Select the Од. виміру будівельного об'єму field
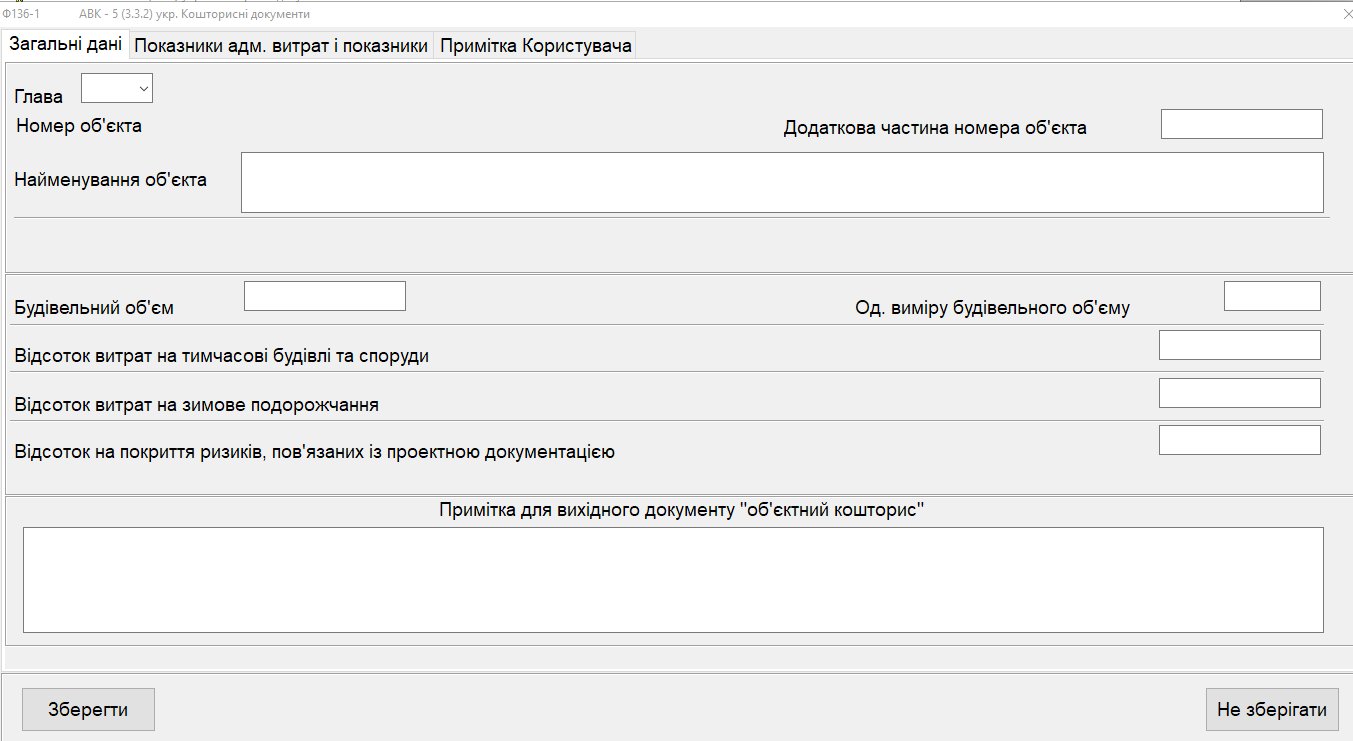The width and height of the screenshot is (1353, 741). point(1271,296)
